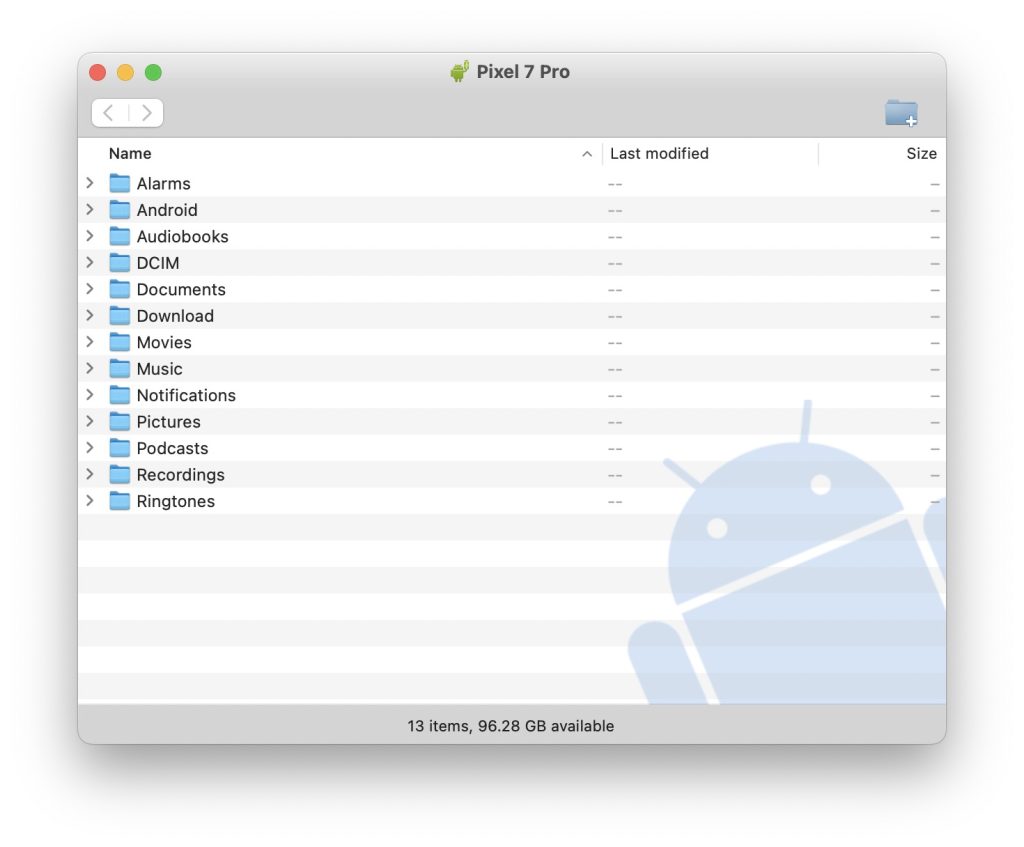
Task: Expand the Notifications folder chevron
Action: [90, 395]
